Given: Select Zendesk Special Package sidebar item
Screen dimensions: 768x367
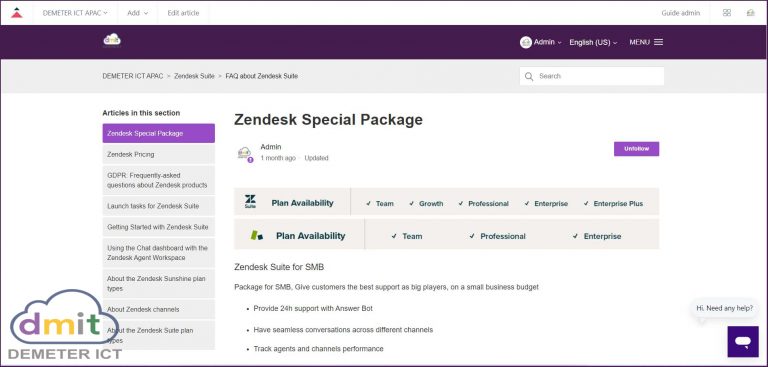Looking at the screenshot, I should coord(158,133).
